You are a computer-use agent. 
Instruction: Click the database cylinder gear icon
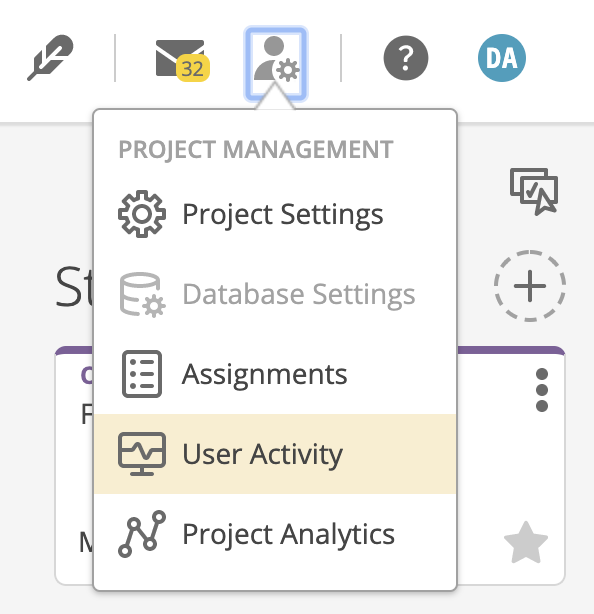pyautogui.click(x=142, y=294)
